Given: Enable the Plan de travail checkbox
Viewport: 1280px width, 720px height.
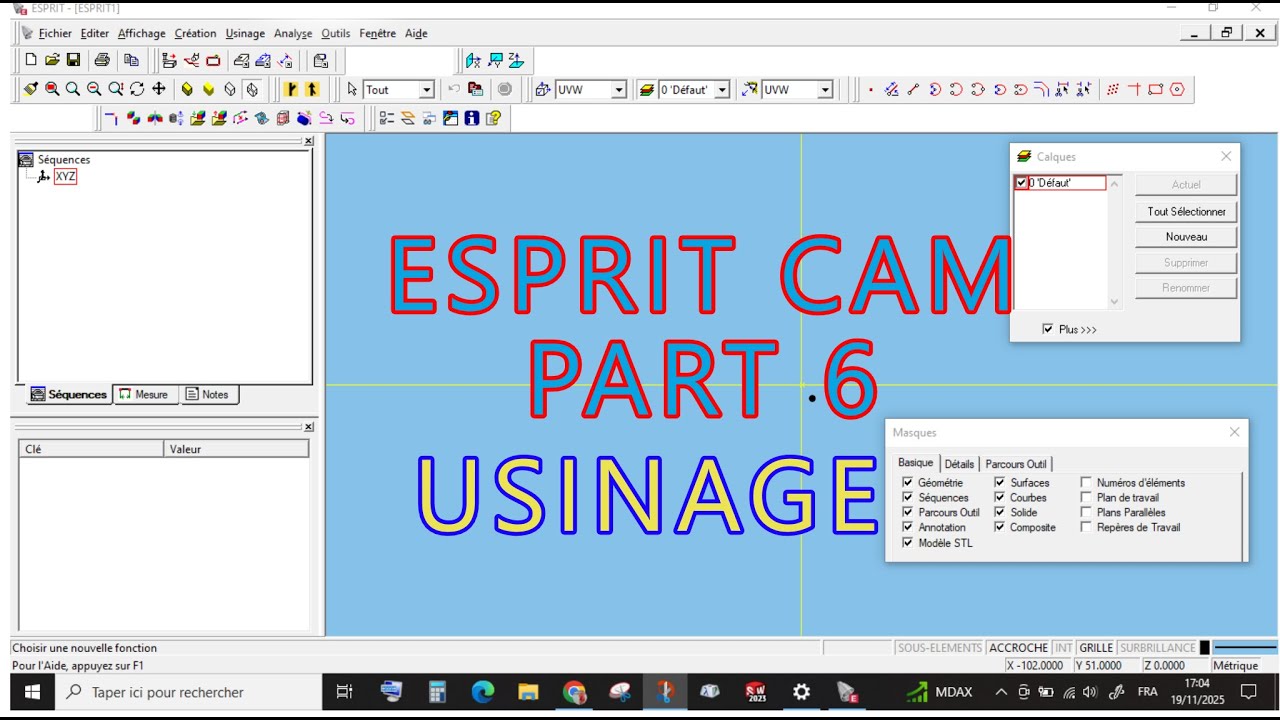Looking at the screenshot, I should pos(1086,498).
